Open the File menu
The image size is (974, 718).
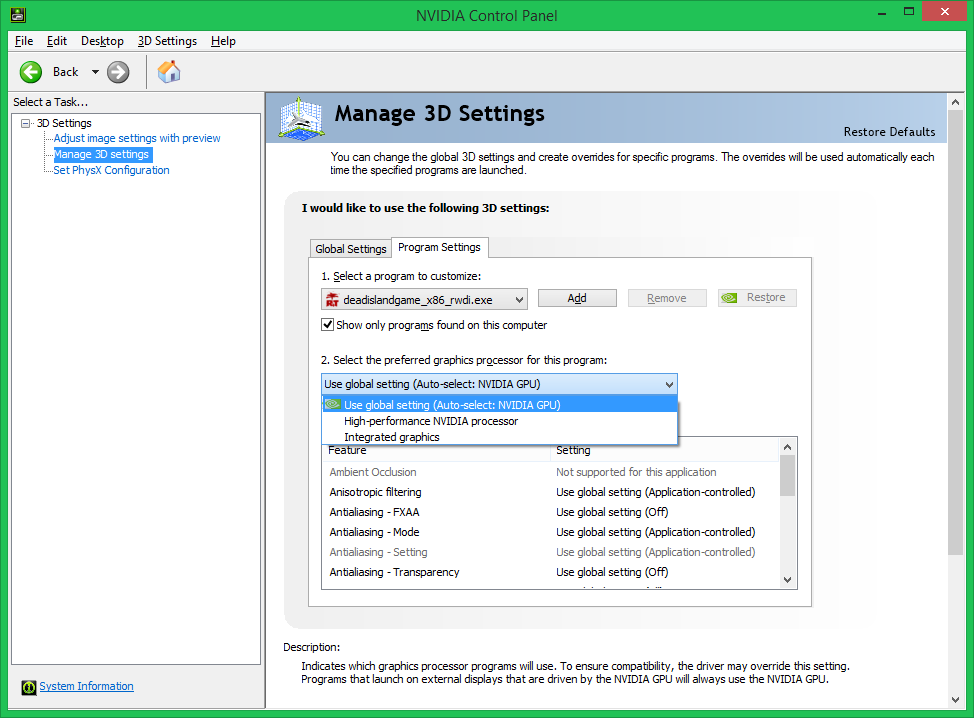(24, 41)
